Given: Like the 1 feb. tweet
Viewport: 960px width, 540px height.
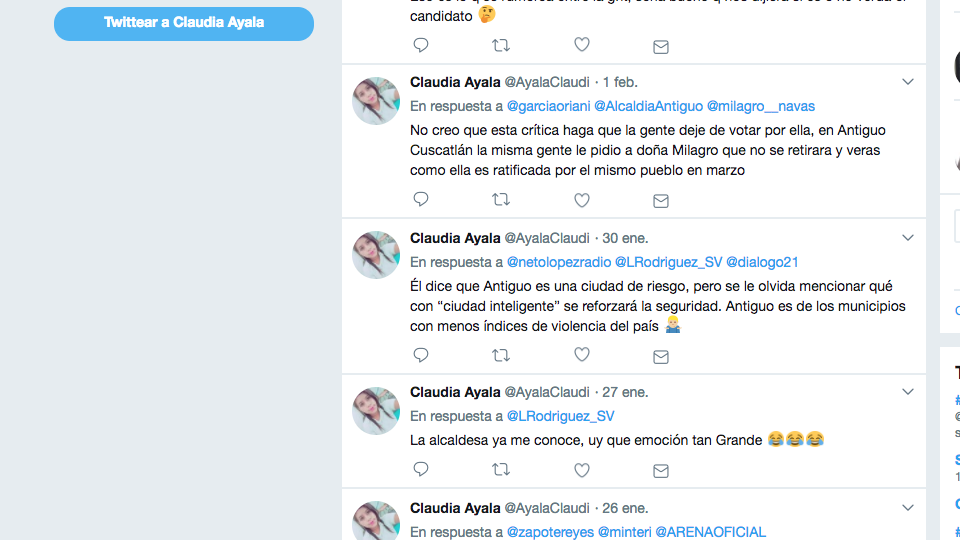Looking at the screenshot, I should (582, 200).
